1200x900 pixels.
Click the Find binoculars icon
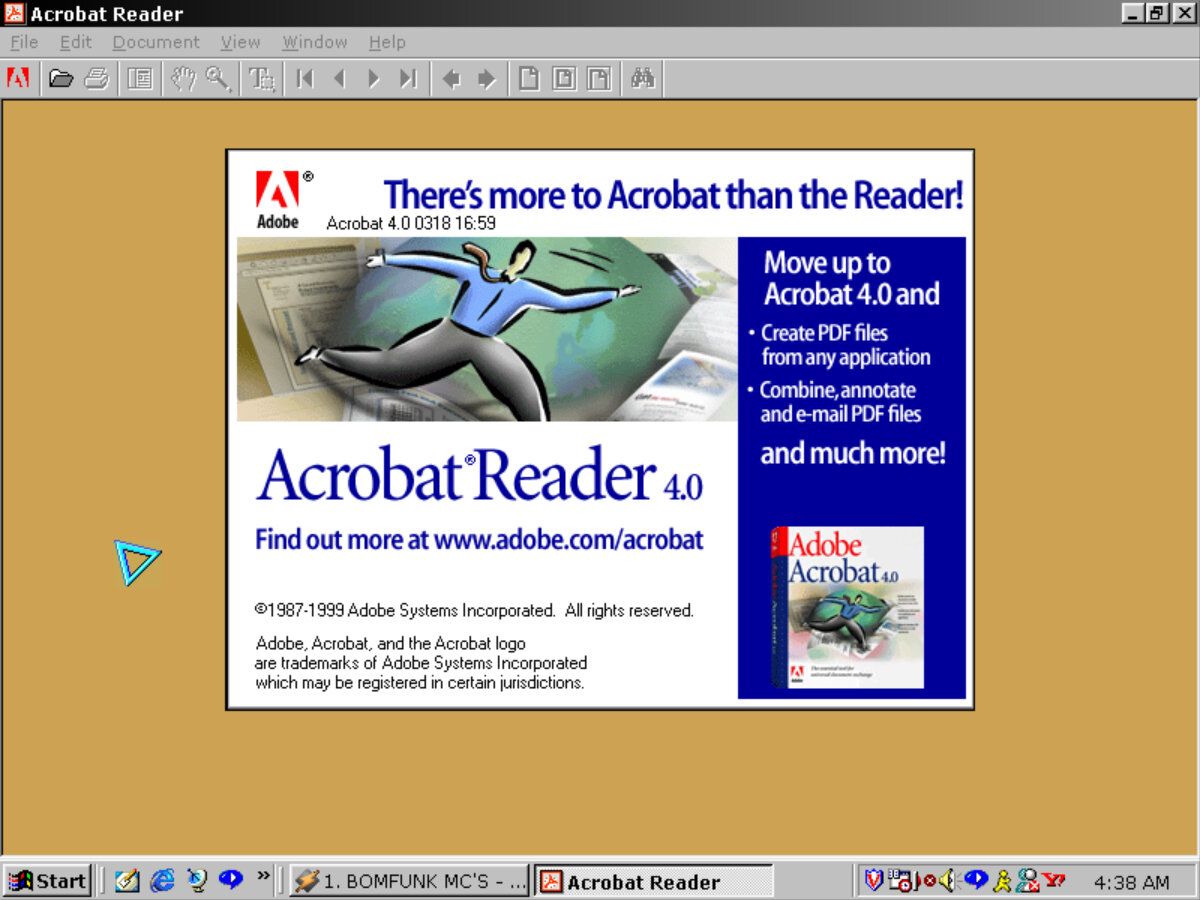643,78
